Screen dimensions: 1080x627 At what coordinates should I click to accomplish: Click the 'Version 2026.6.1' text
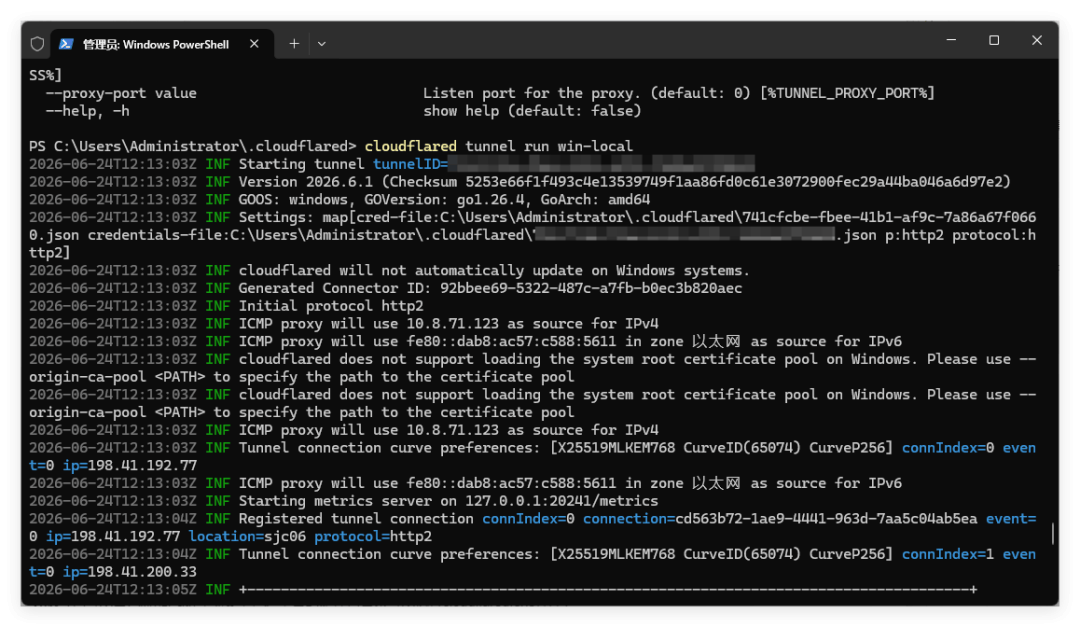pyautogui.click(x=305, y=182)
